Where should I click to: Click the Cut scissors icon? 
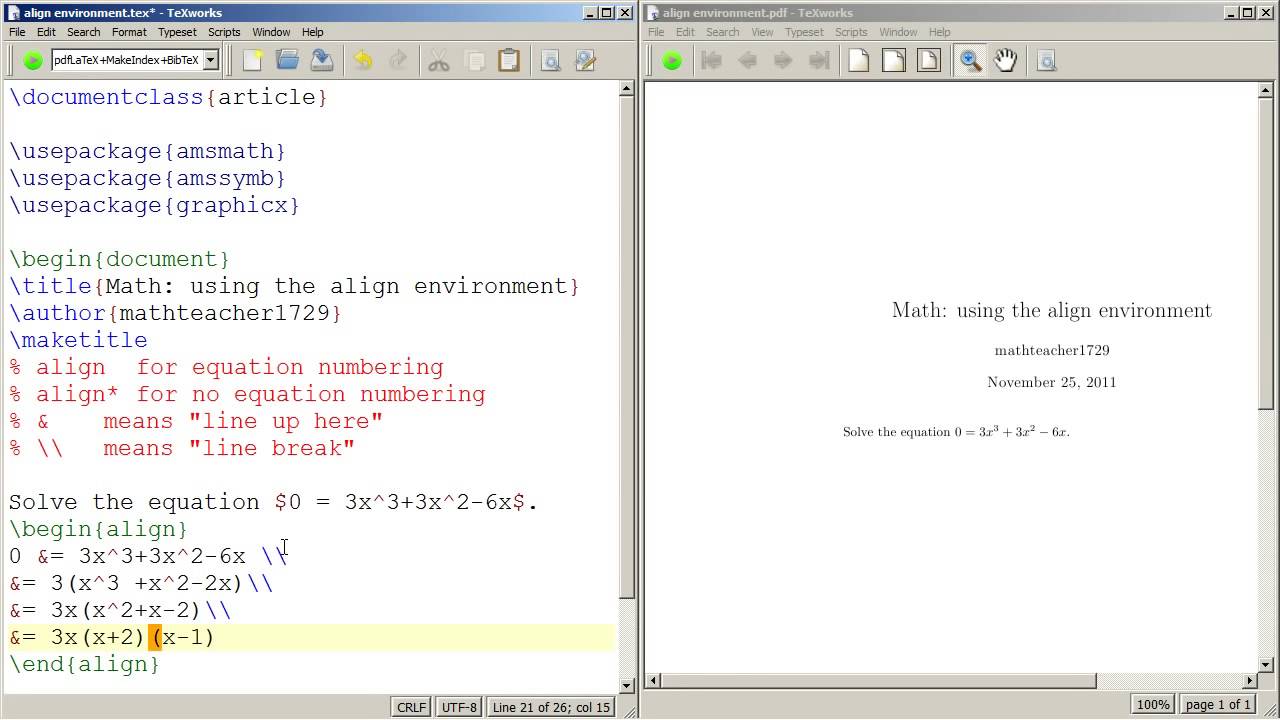pos(439,61)
